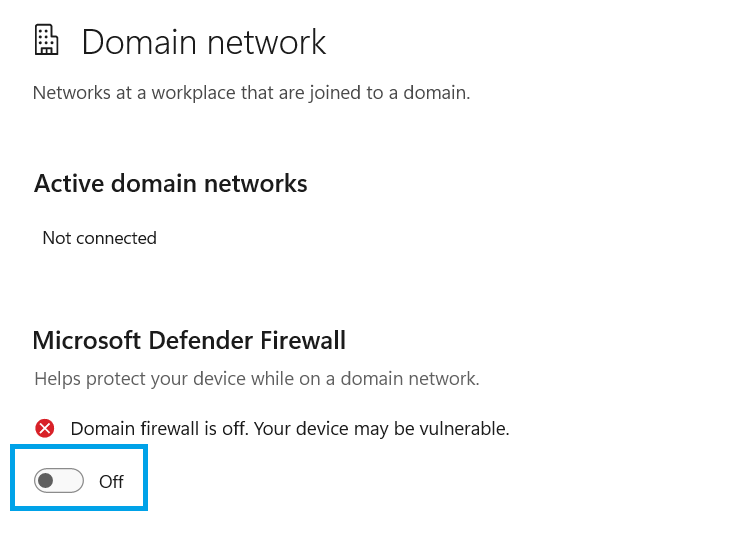Turn on the Domain firewall toggle switch
Screen dimensions: 750x558
[x=59, y=481]
